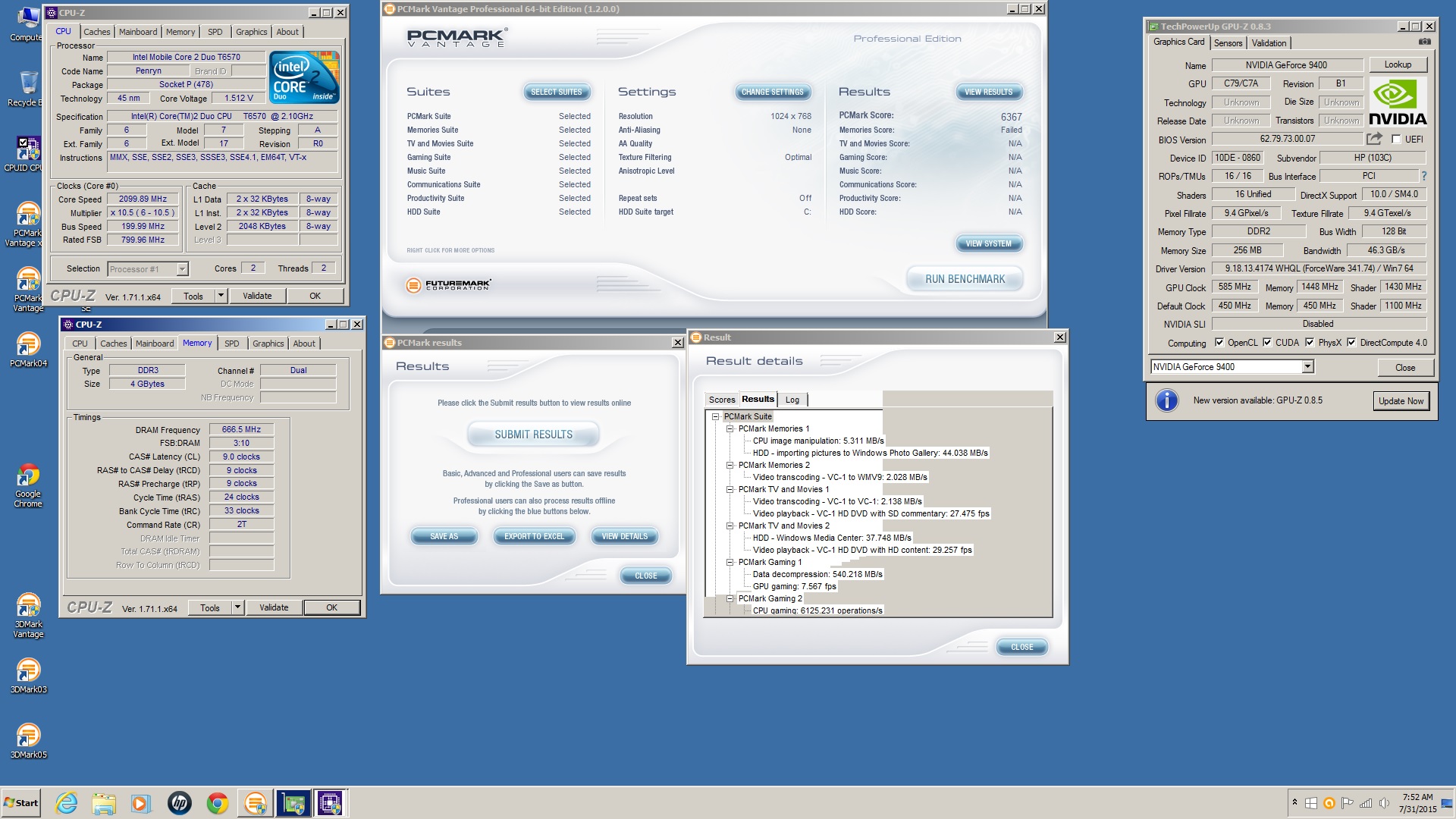Click EXPORT TO EXCEL button
This screenshot has height=819, width=1456.
534,536
